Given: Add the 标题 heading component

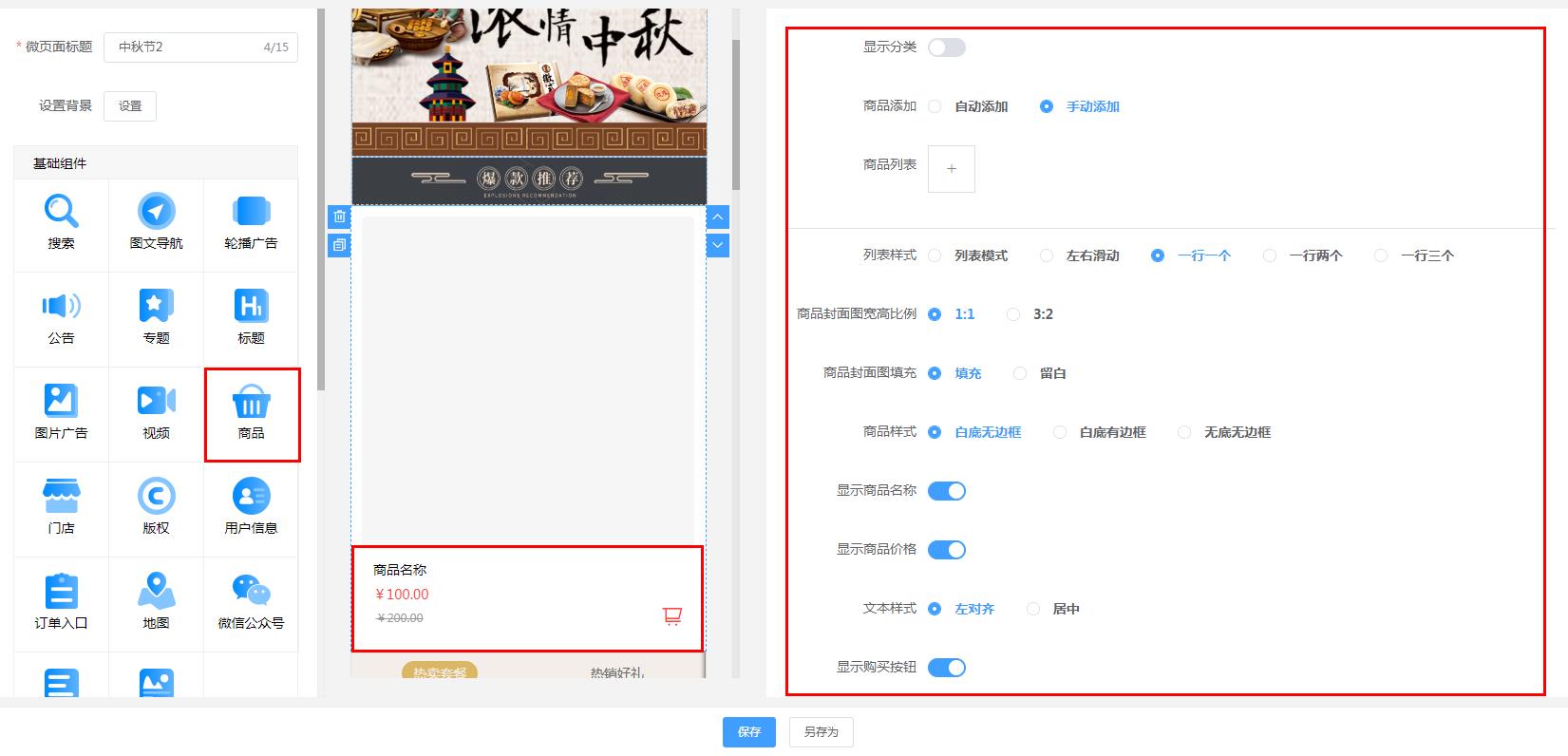Looking at the screenshot, I should click(x=251, y=320).
